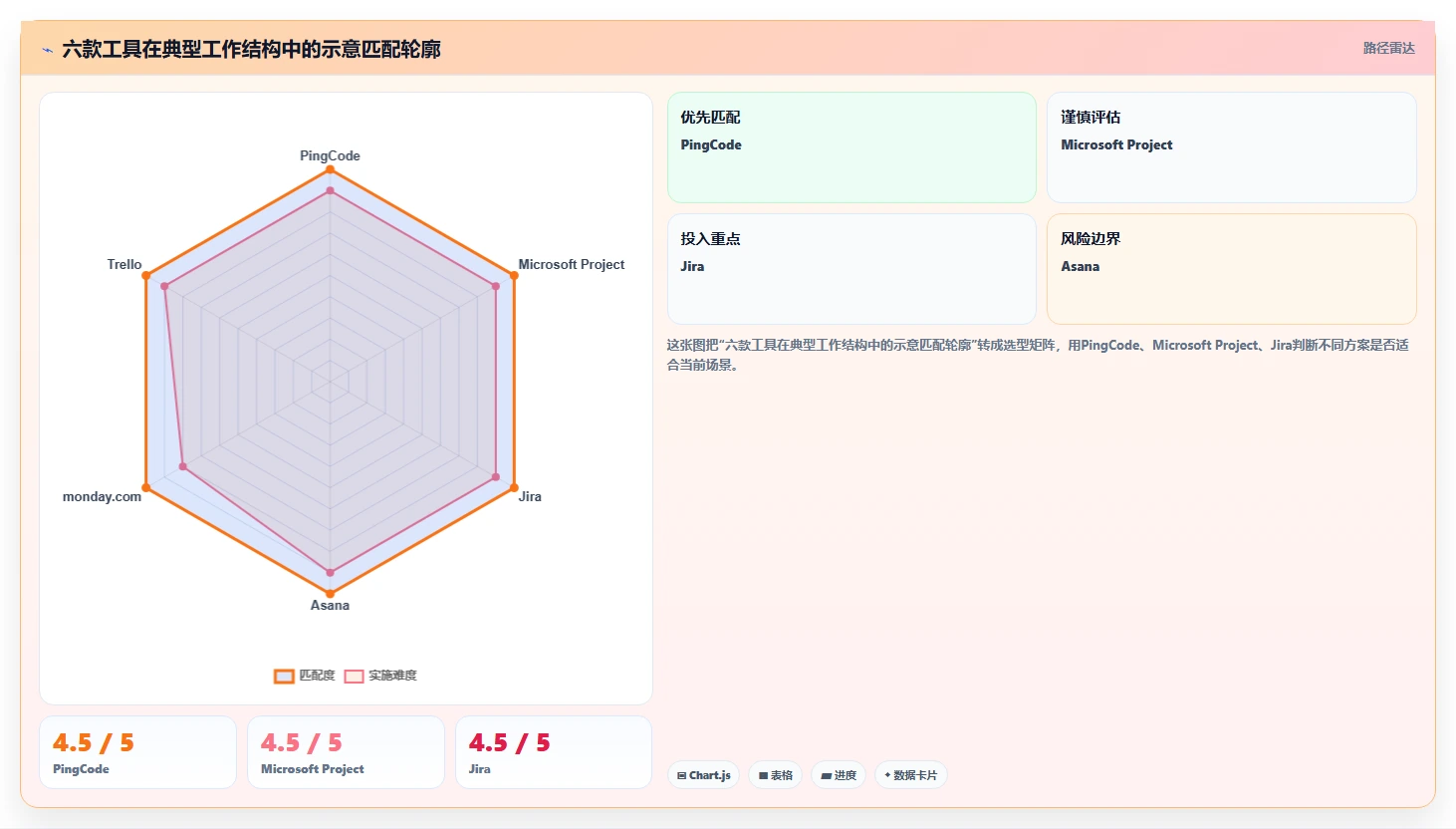The width and height of the screenshot is (1456, 829).
Task: Click the PingCode 4.5 / 5 score card
Action: pos(137,752)
